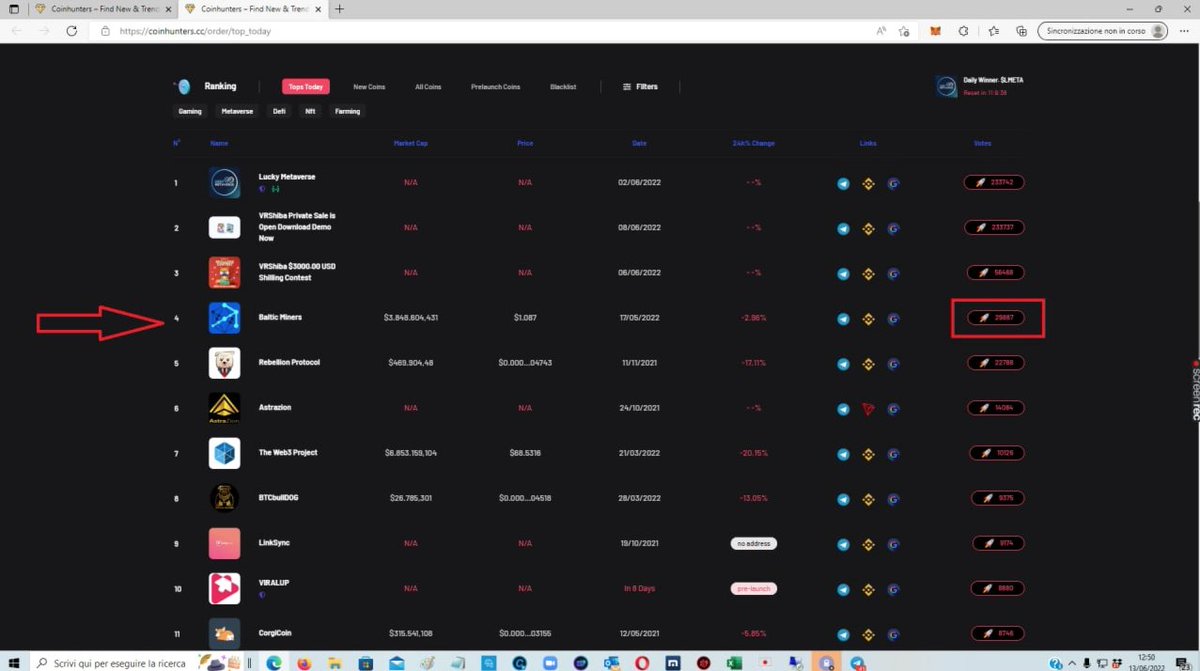
Task: Open Binance chain link for VIRALUP
Action: click(868, 589)
